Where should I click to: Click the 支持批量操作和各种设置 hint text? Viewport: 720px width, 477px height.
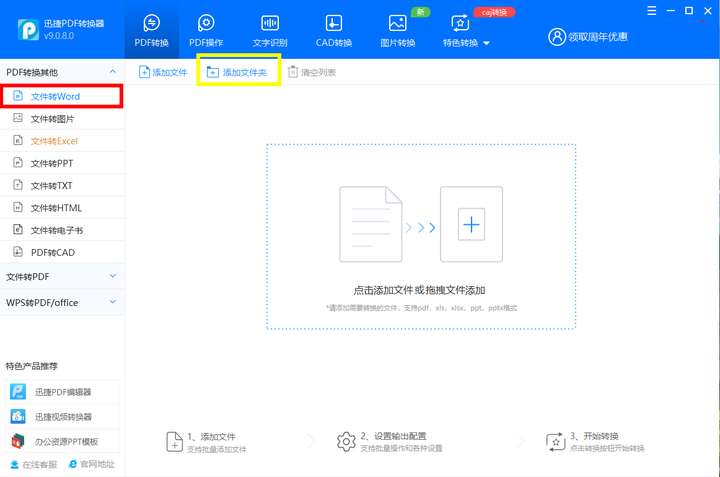[401, 448]
